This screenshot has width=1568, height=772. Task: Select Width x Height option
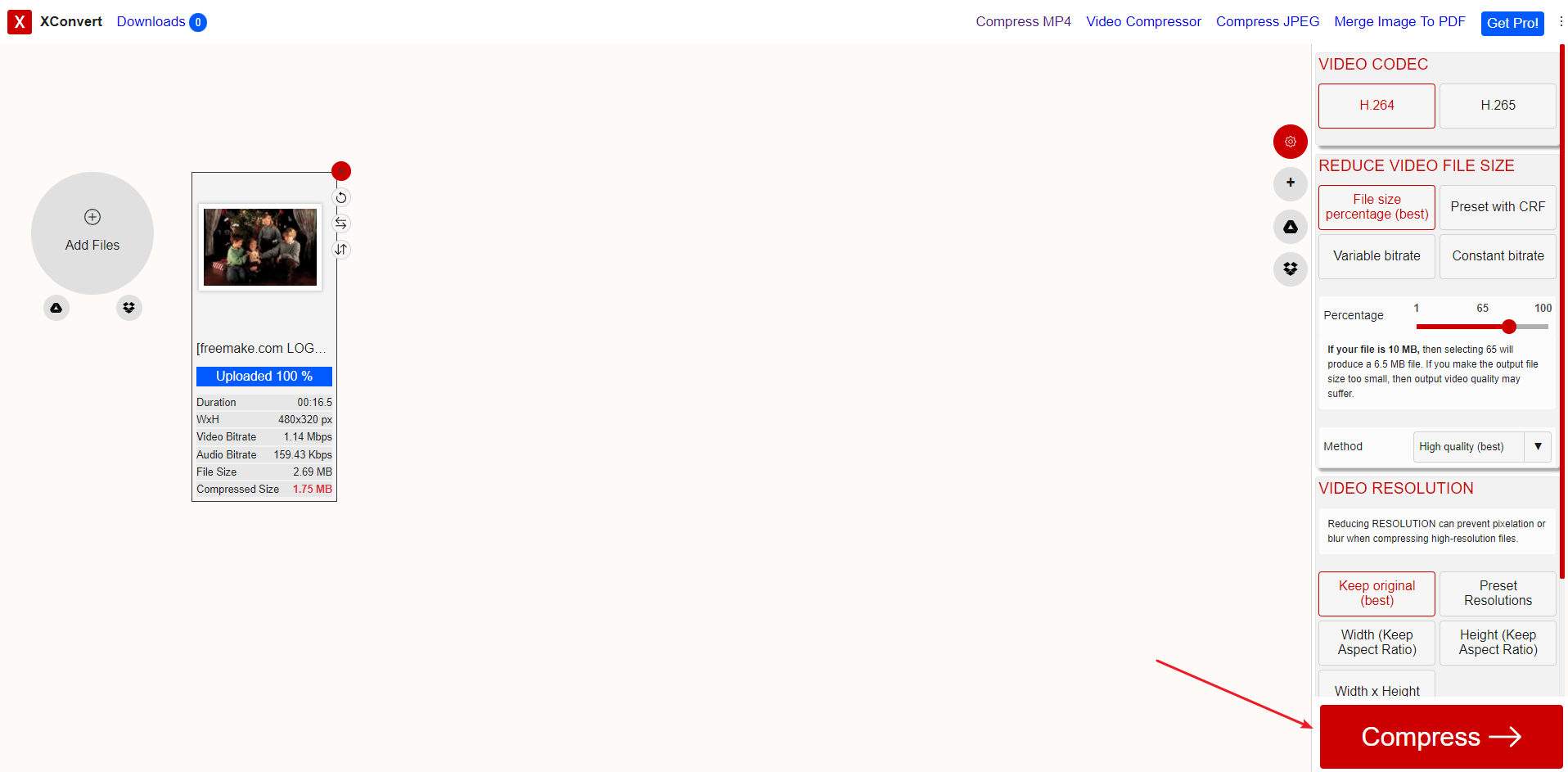(x=1377, y=685)
